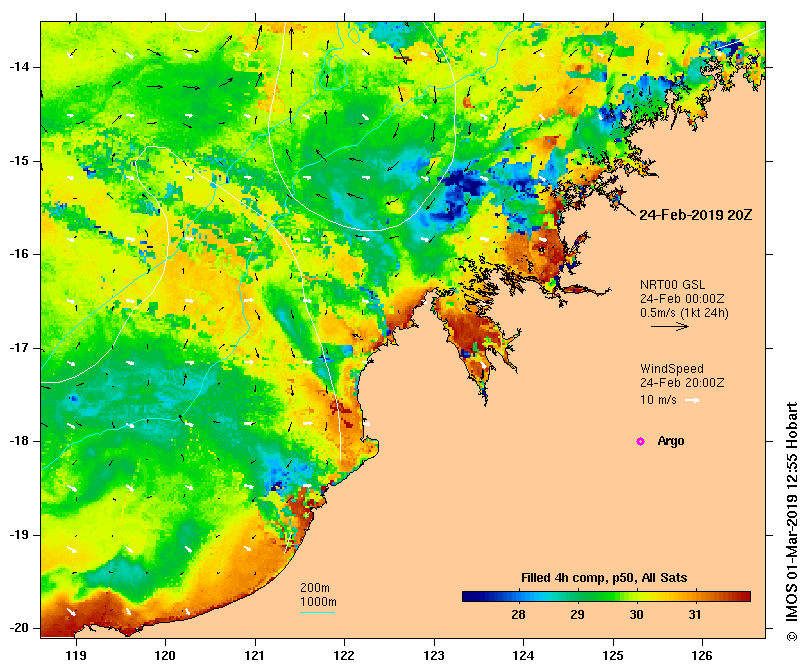Click the IMOS 01-Mar-2019 12:55 Hobart credit

pyautogui.click(x=791, y=522)
